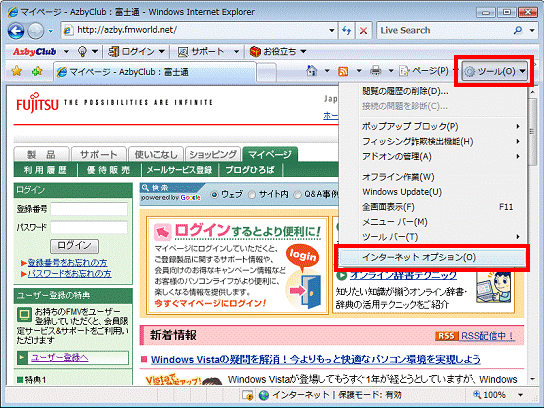Choose 閲覧の履歴の削除(D) menu item
The image size is (544, 408).
click(432, 91)
